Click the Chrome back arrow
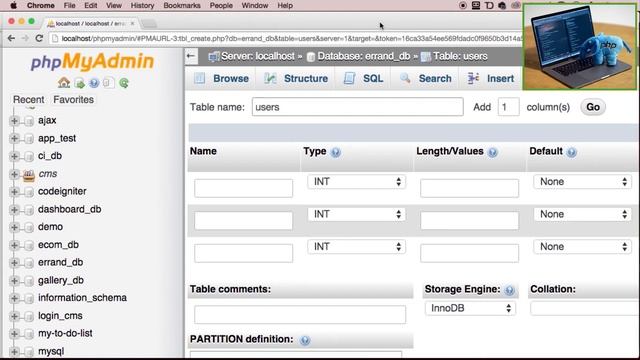The width and height of the screenshot is (640, 360). [x=11, y=38]
